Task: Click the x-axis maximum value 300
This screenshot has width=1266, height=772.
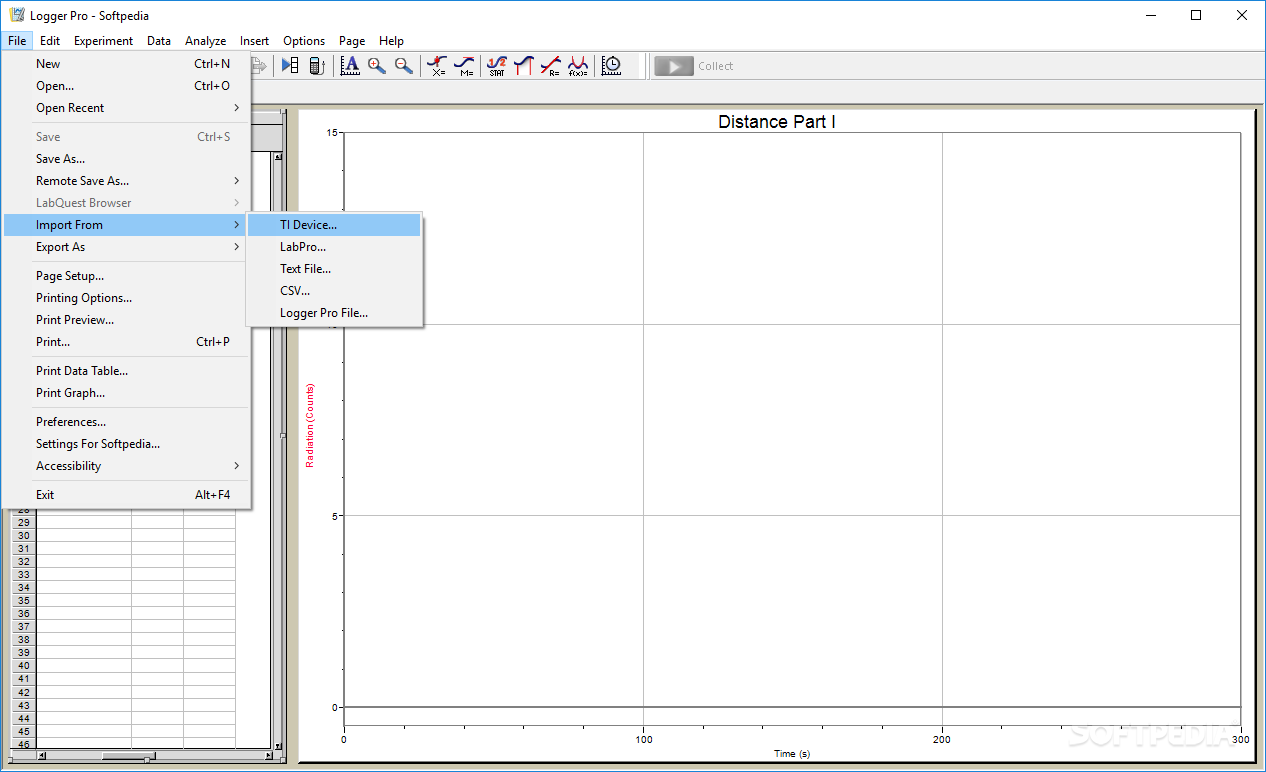Action: click(x=1241, y=740)
